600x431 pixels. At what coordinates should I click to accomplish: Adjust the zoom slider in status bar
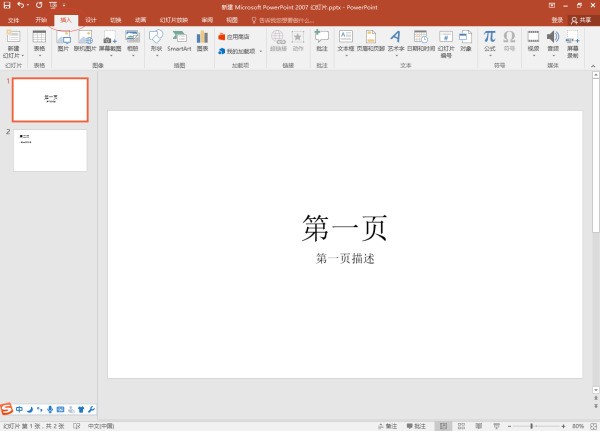pyautogui.click(x=530, y=425)
